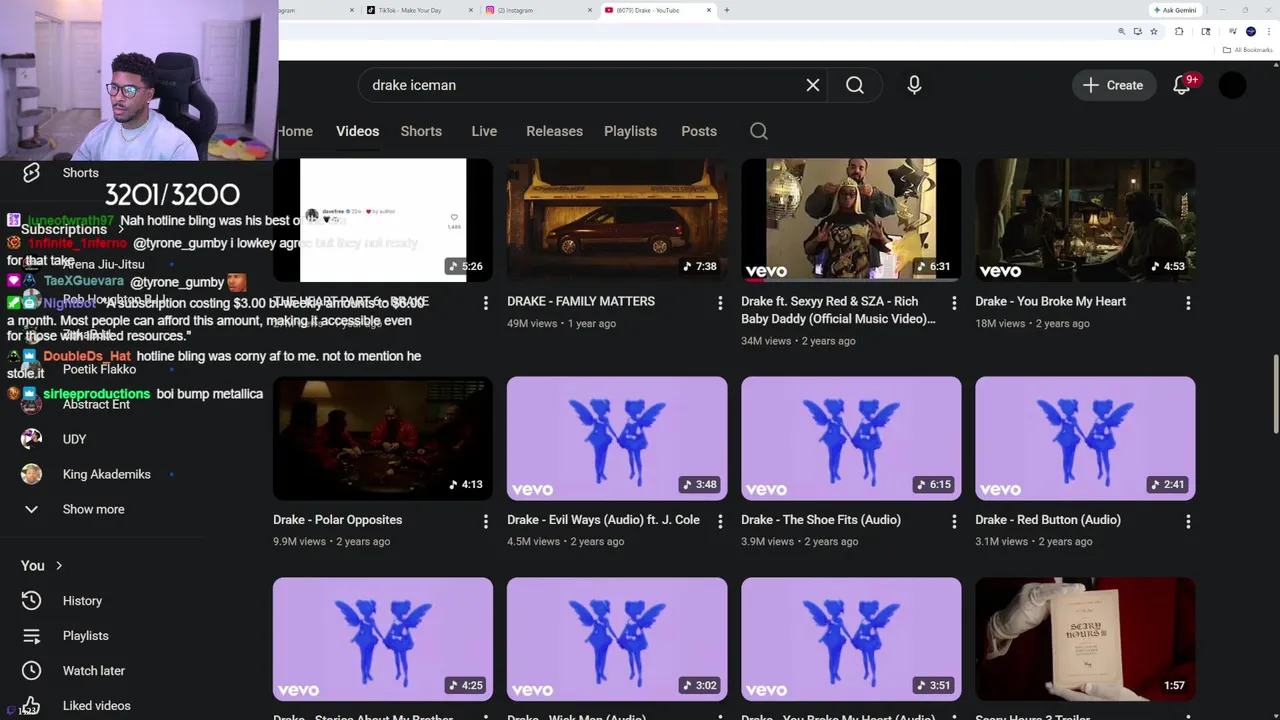Open the Chrome profile avatar
Image resolution: width=1280 pixels, height=720 pixels.
coord(1251,32)
